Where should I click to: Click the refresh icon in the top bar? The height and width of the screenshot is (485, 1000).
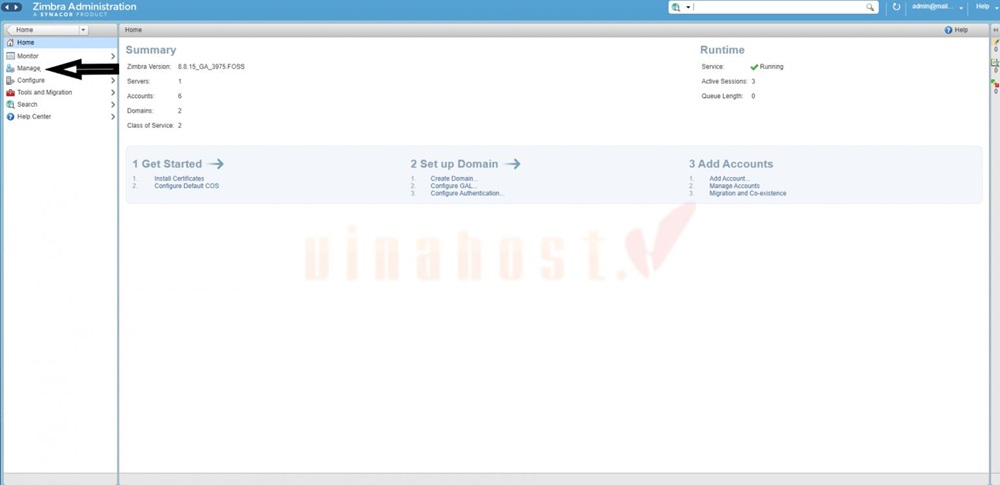pos(896,7)
